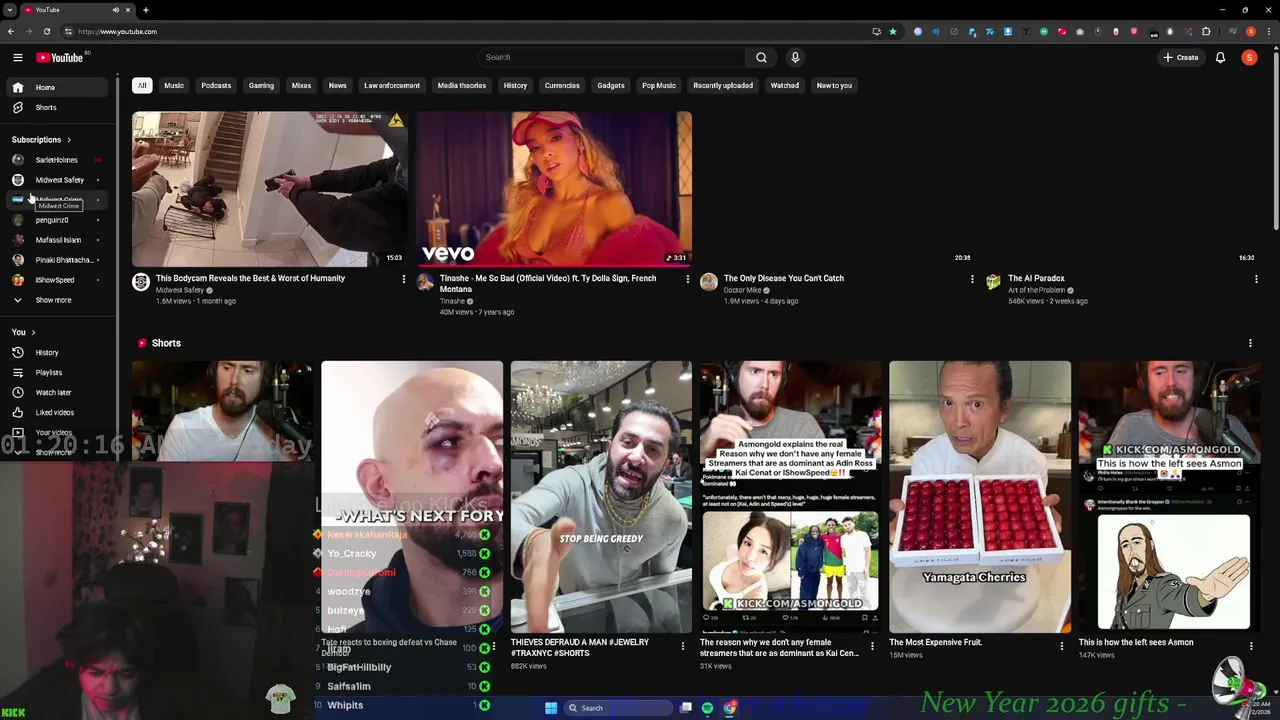Open the Chrome three-dot menu
This screenshot has width=1280, height=720.
click(x=1267, y=31)
